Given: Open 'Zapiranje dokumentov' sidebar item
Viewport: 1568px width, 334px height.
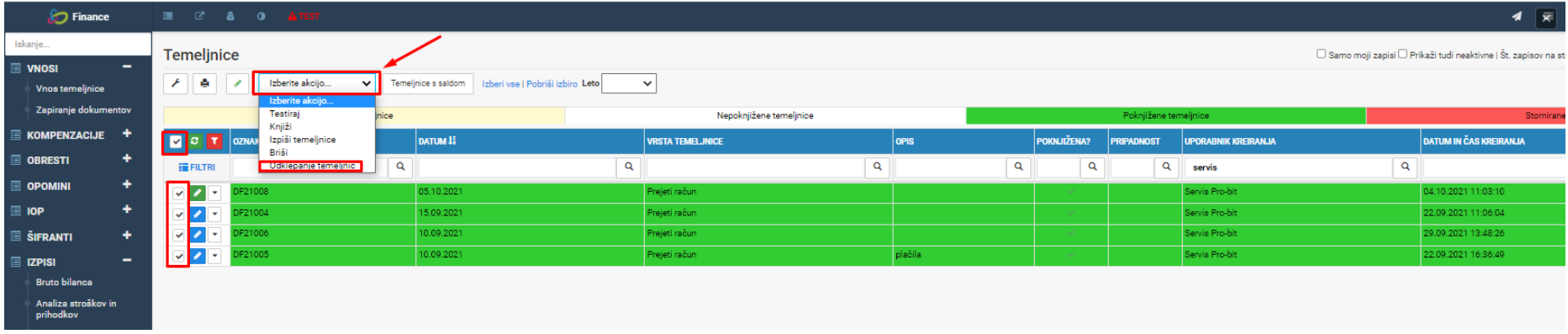Looking at the screenshot, I should click(x=83, y=110).
